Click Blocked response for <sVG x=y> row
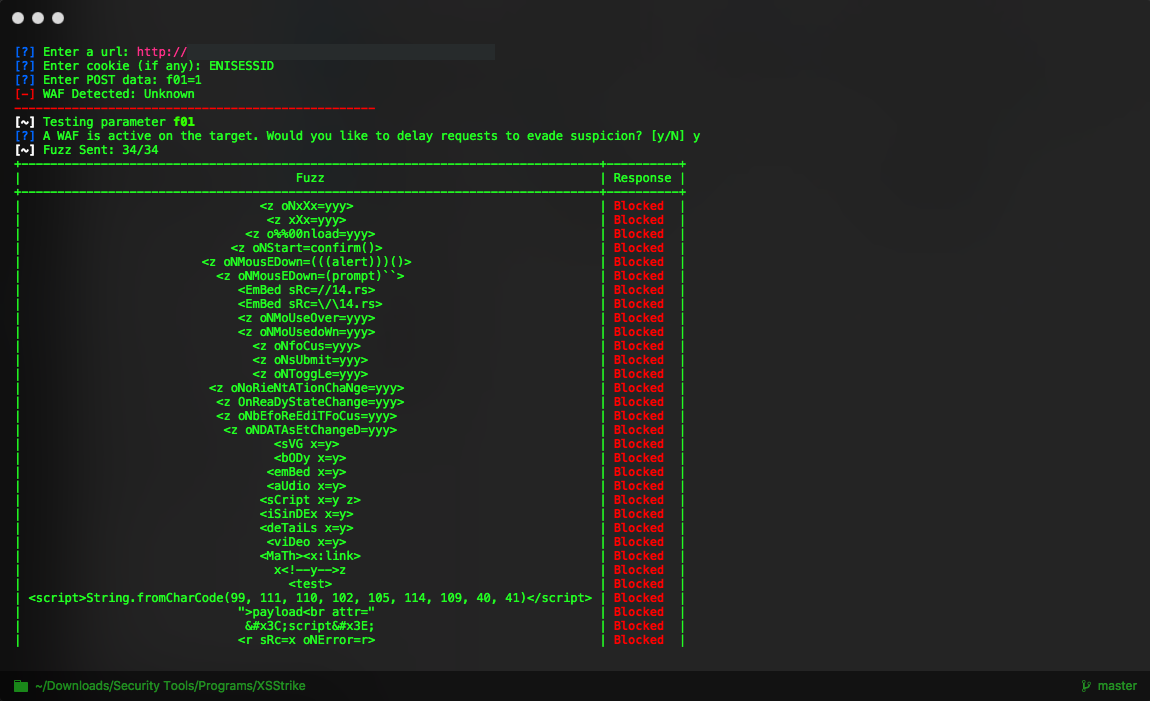1150x701 pixels. tap(638, 444)
